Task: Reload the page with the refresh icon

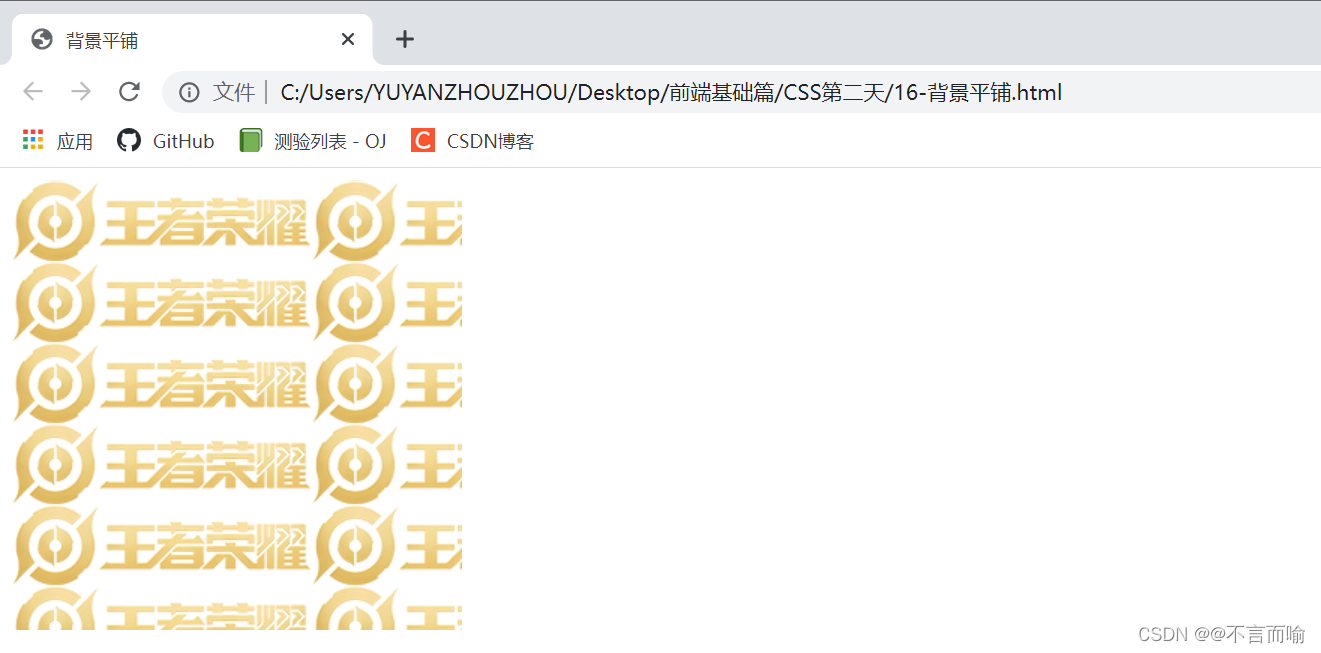Action: (129, 92)
